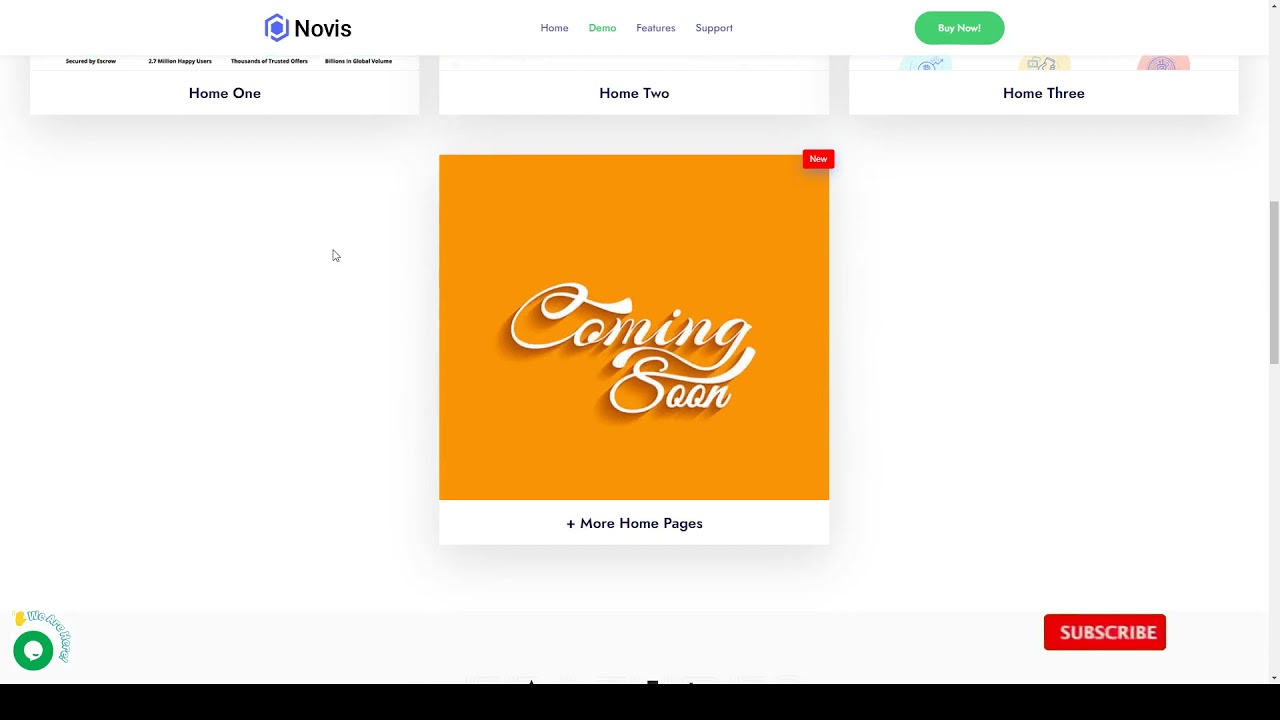Viewport: 1280px width, 720px height.
Task: Click the Buy Now! button
Action: 959,28
